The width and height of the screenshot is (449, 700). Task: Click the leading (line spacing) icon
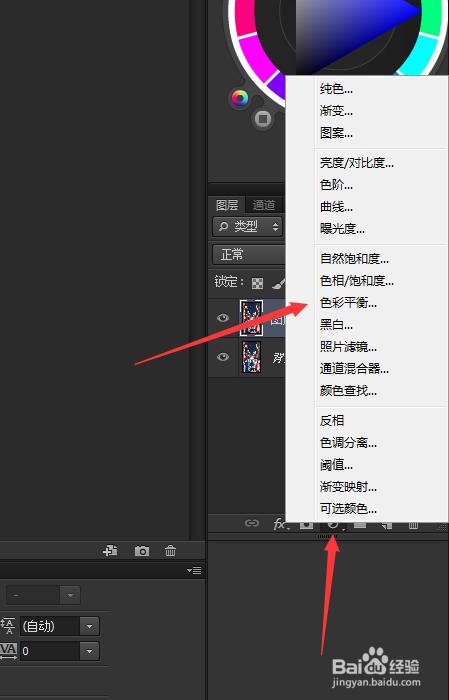click(8, 626)
